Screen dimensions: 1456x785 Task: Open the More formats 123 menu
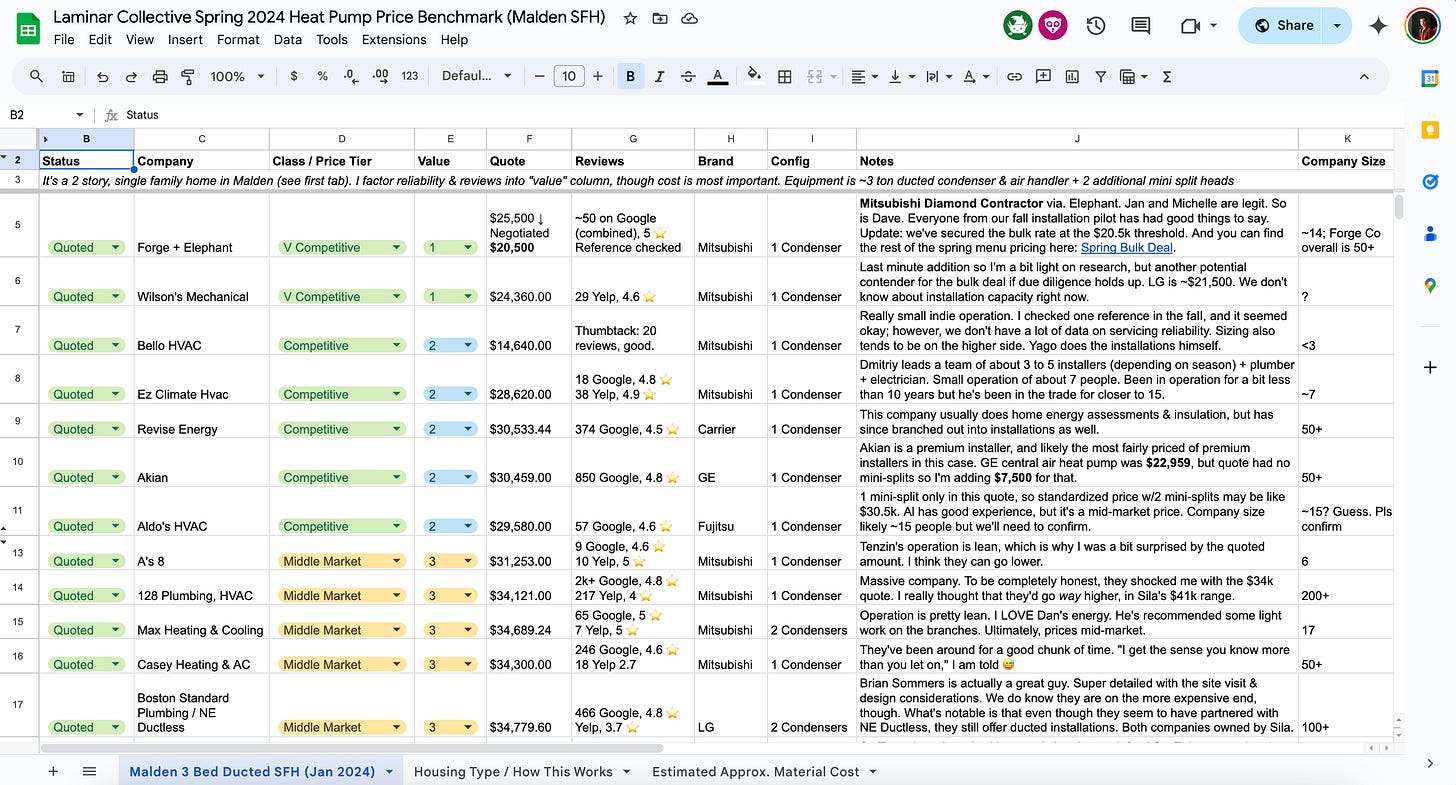409,76
